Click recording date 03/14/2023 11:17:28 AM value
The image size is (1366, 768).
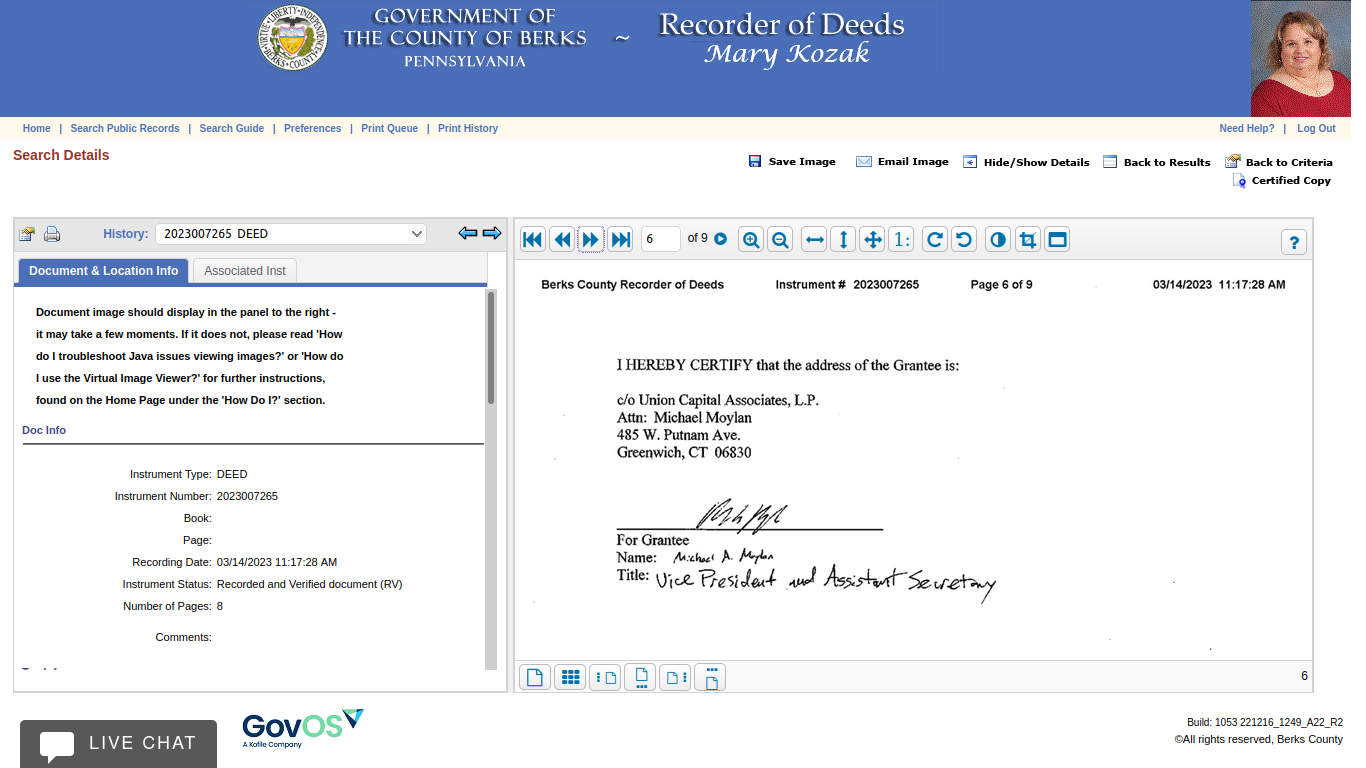277,562
